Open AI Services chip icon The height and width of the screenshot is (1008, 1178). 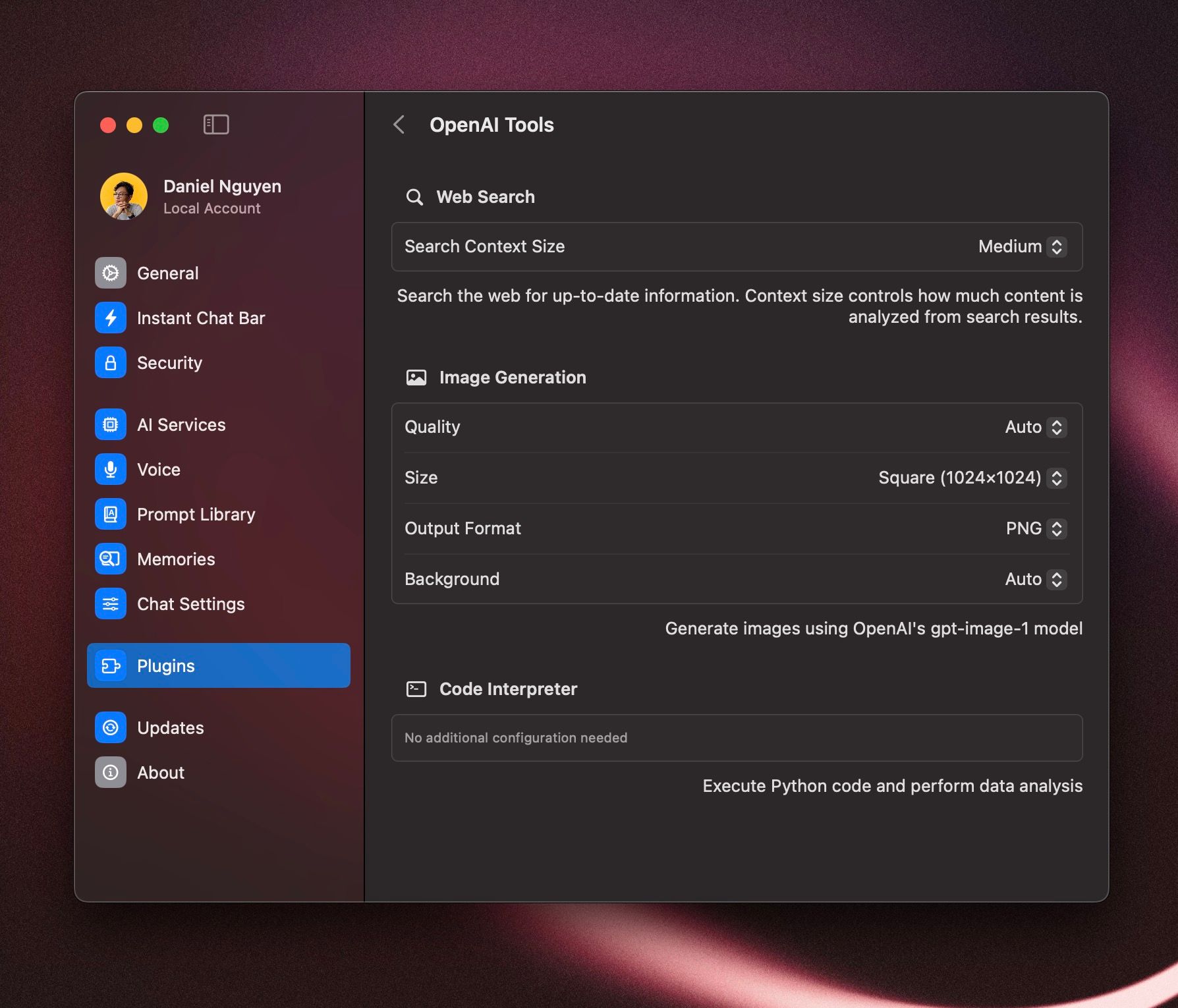pyautogui.click(x=111, y=424)
